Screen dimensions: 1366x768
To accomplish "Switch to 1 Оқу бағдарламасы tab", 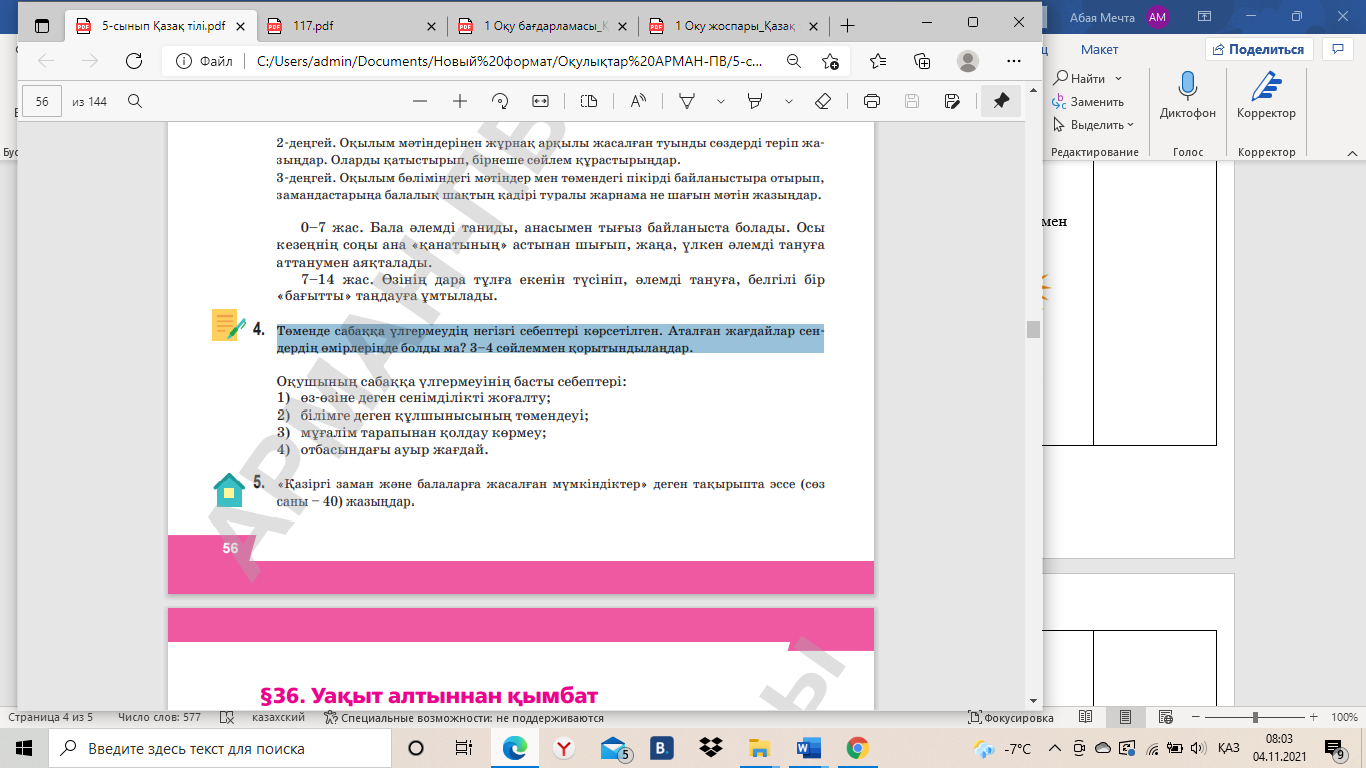I will pos(543,26).
